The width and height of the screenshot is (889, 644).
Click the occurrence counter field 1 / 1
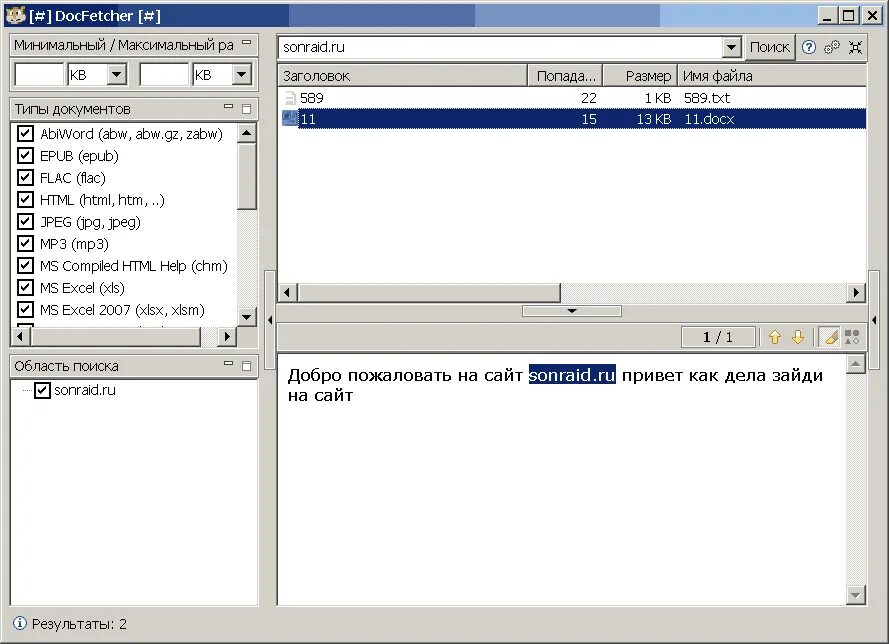click(x=718, y=337)
